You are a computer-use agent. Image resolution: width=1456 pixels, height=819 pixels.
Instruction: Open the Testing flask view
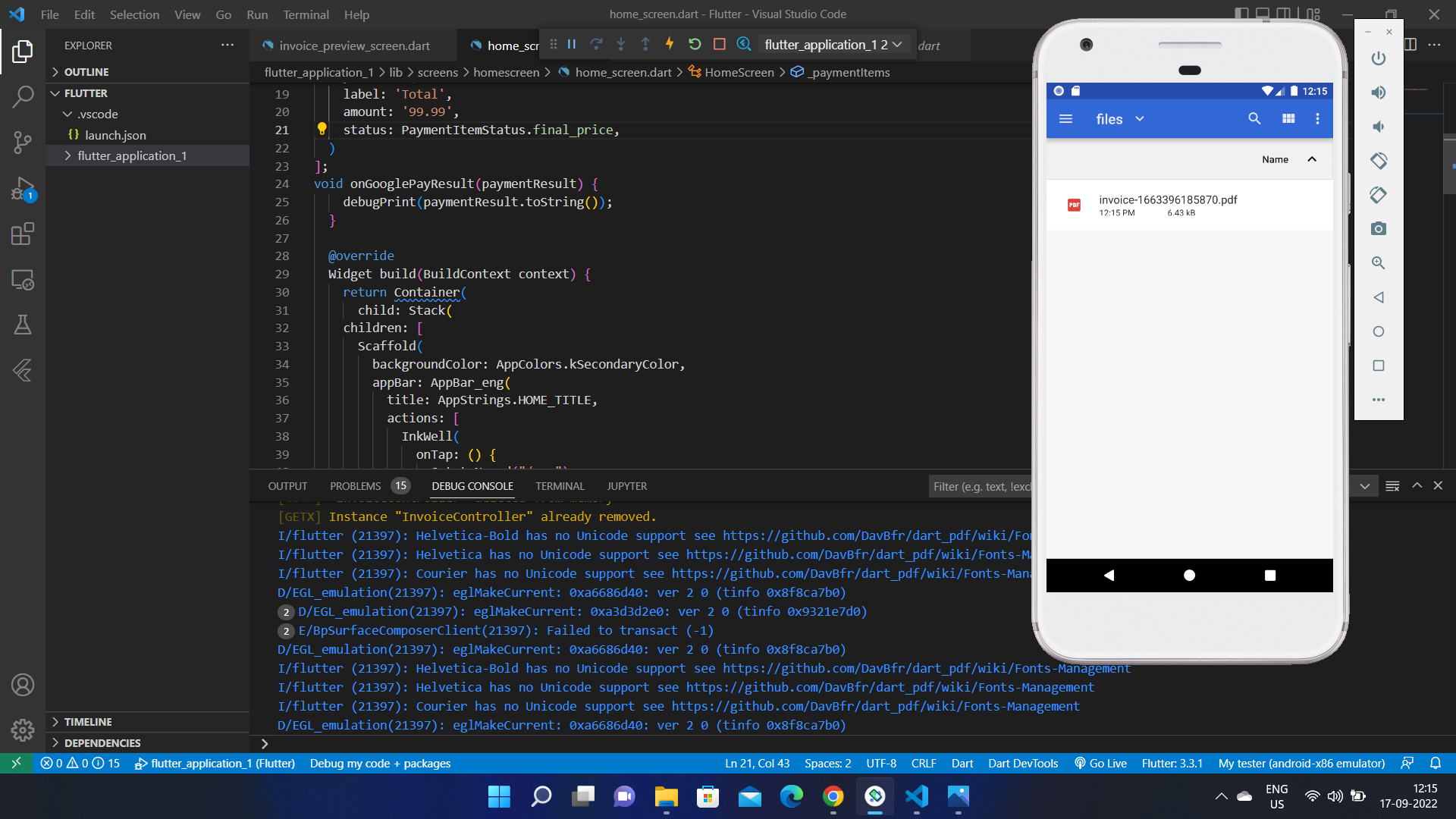(23, 325)
